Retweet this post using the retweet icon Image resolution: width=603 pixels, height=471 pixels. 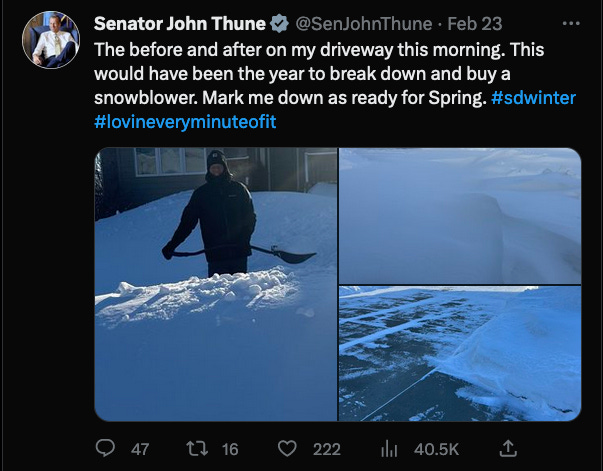point(198,449)
